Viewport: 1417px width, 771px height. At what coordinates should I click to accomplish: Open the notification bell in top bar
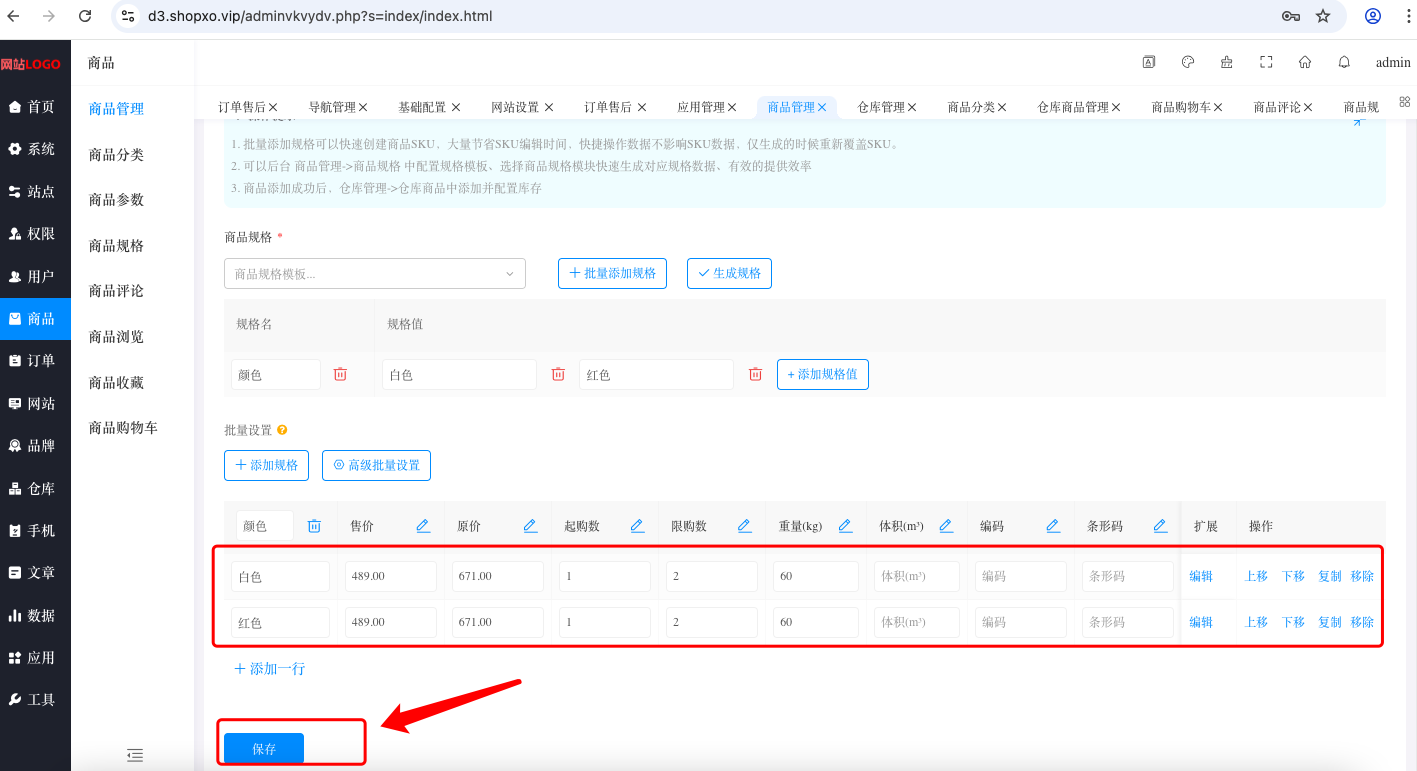click(1344, 62)
